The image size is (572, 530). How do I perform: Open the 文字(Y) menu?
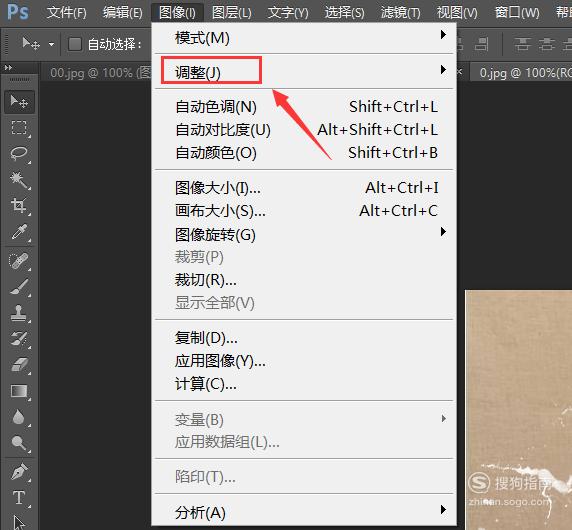pyautogui.click(x=288, y=13)
